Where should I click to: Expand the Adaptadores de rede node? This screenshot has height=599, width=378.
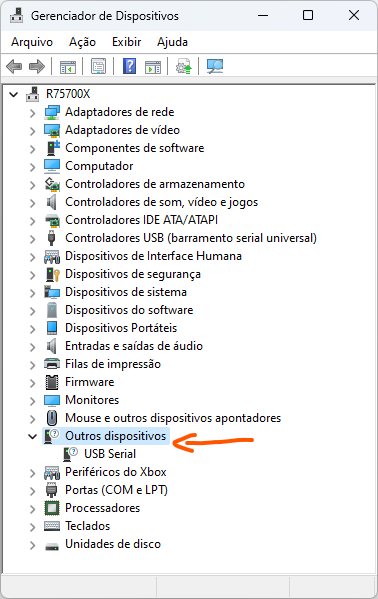[x=32, y=113]
